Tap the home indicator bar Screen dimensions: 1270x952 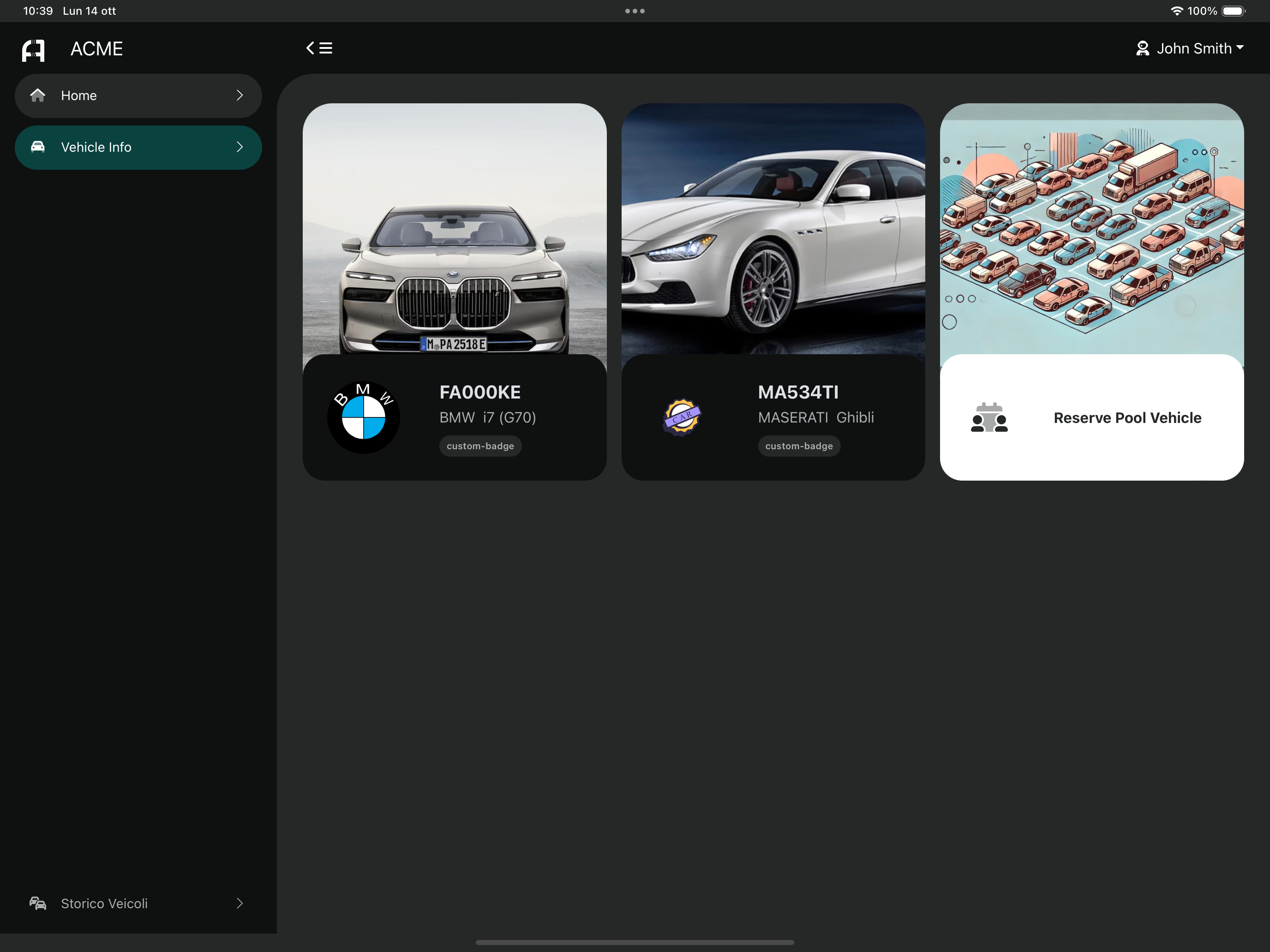[635, 942]
